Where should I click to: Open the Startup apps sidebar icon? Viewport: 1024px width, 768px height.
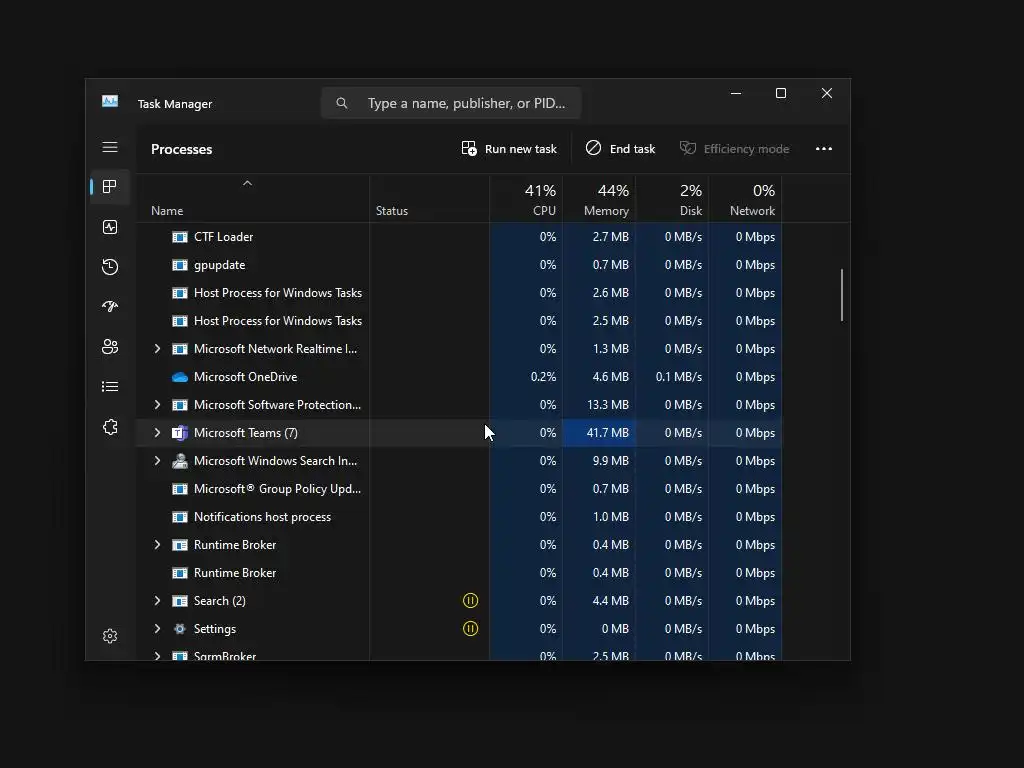click(110, 306)
